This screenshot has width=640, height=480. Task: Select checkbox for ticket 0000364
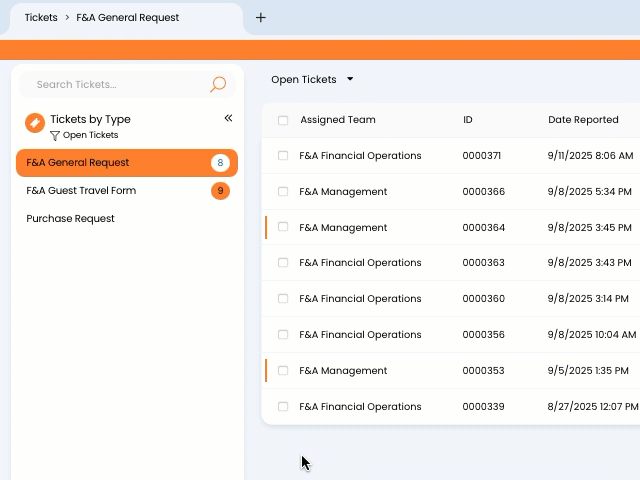pyautogui.click(x=283, y=227)
